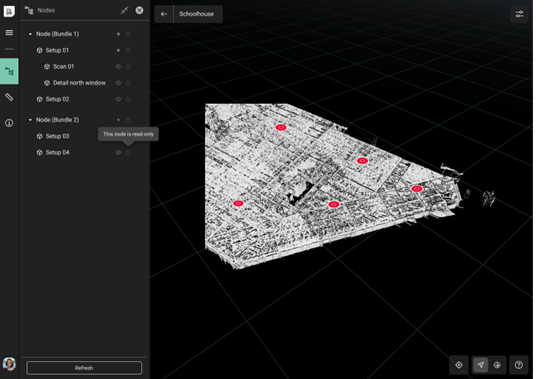Screen dimensions: 547x379
Task: Select the Setup 04 label
Action: tap(57, 153)
